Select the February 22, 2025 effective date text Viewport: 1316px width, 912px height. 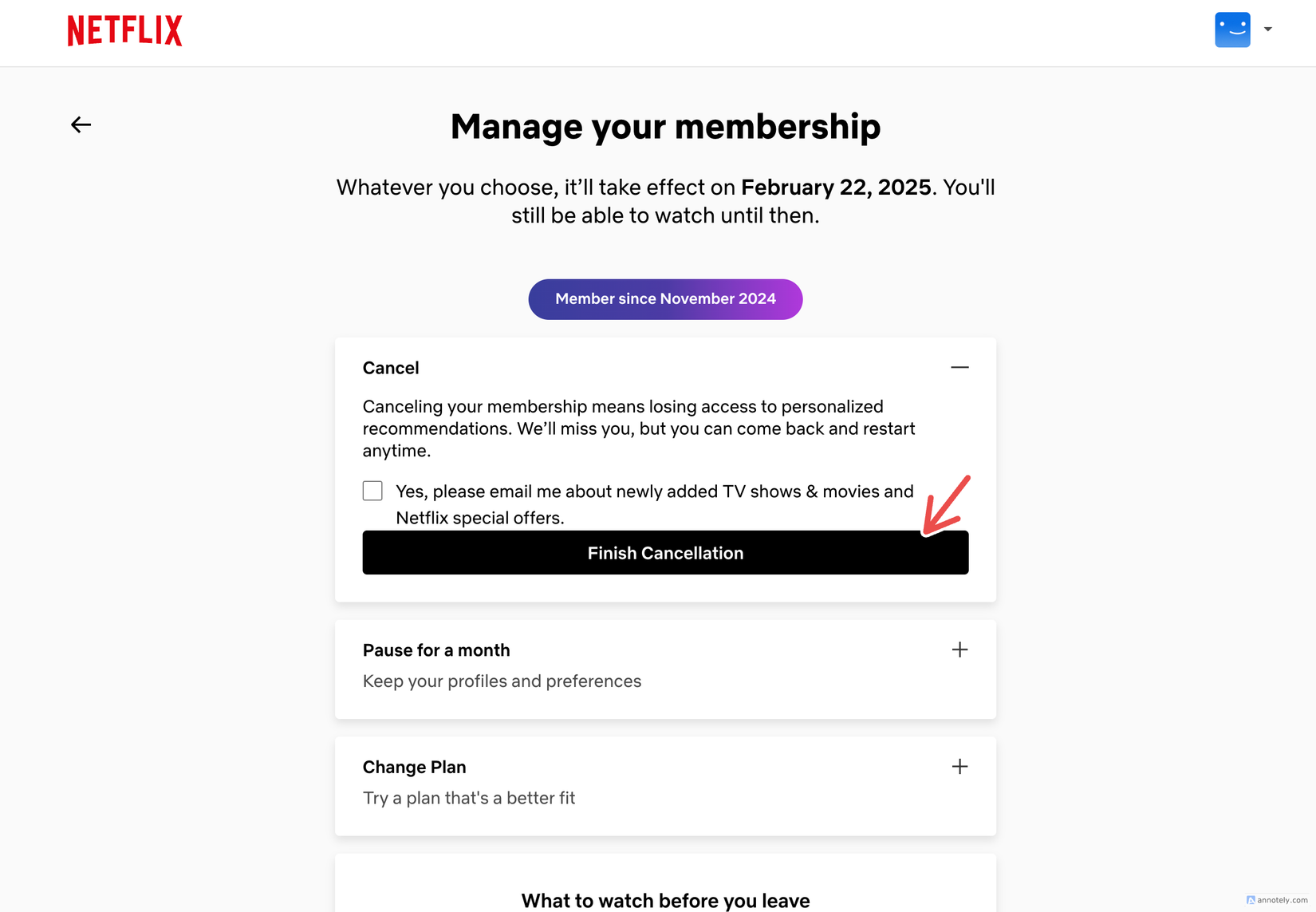tap(836, 187)
